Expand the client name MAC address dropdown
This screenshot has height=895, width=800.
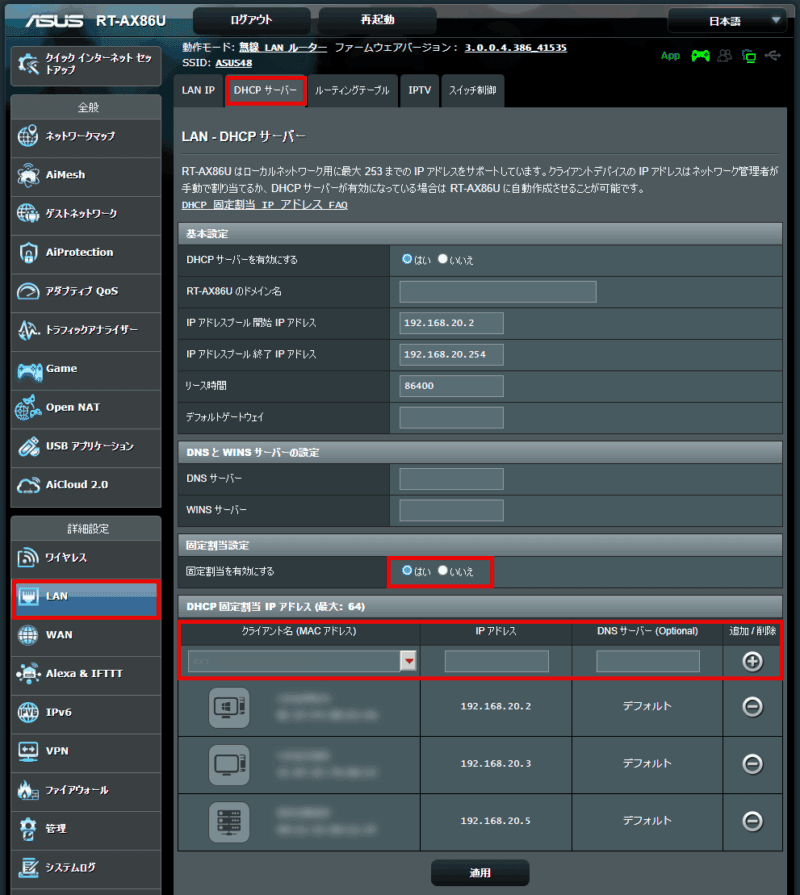tap(408, 661)
